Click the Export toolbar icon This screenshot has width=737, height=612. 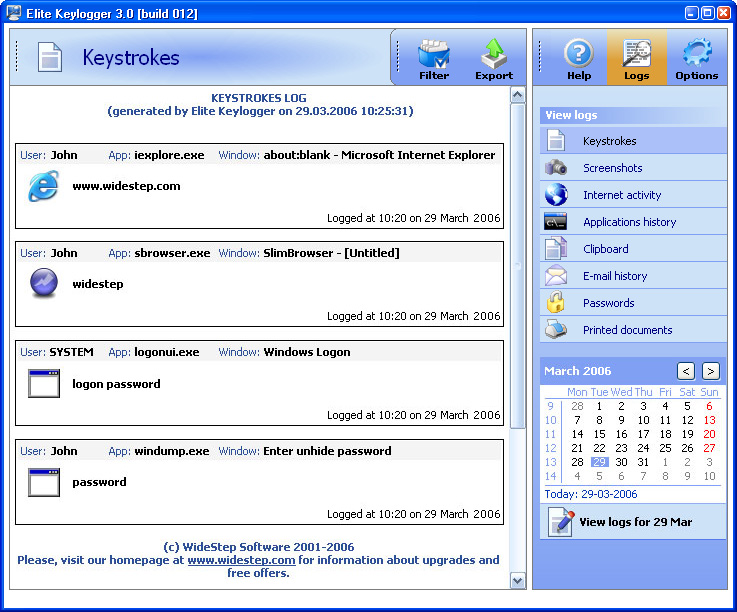click(493, 58)
